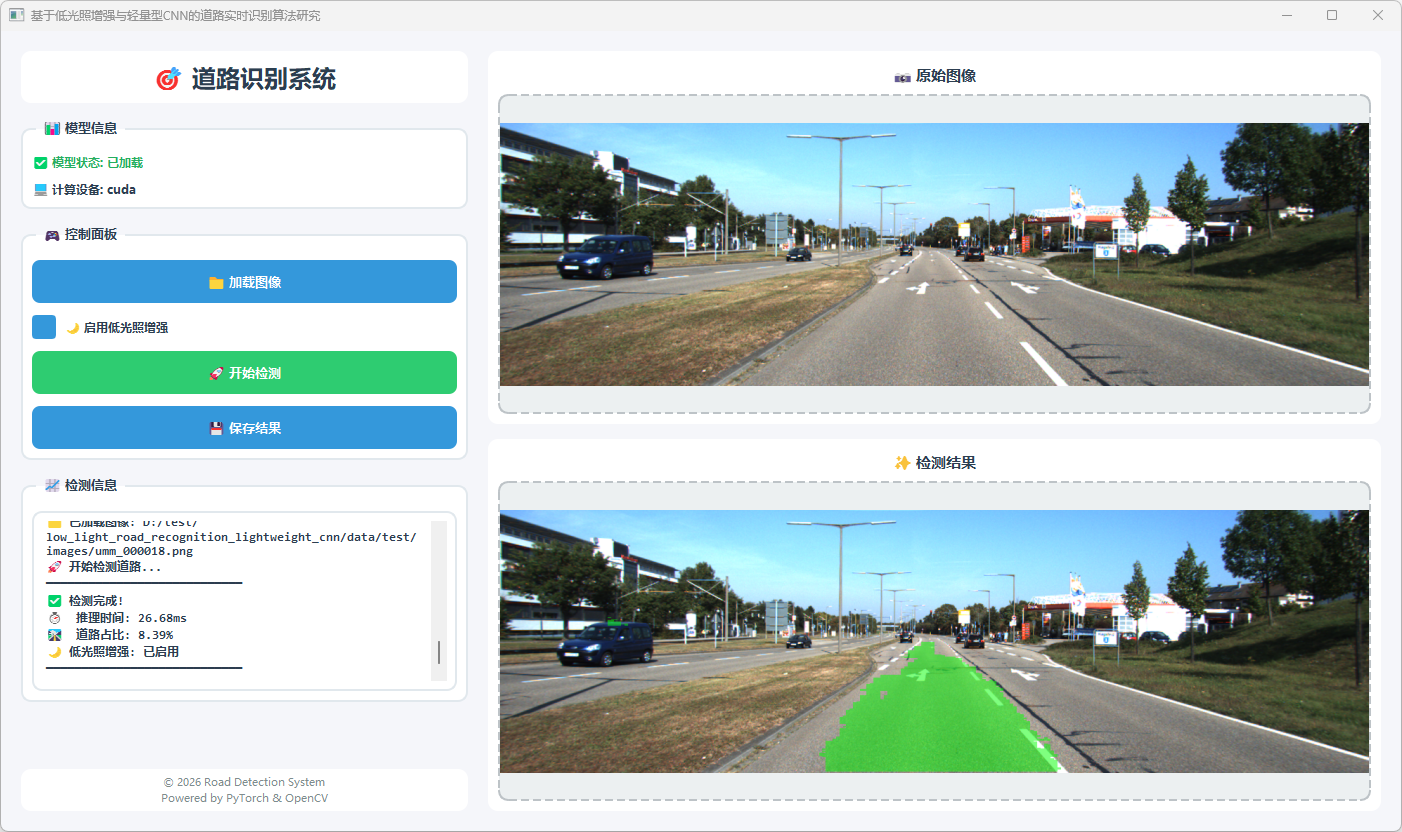The height and width of the screenshot is (832, 1402).
Task: Click the Powered by PyTorch & OpenCV footer text
Action: pyautogui.click(x=244, y=798)
